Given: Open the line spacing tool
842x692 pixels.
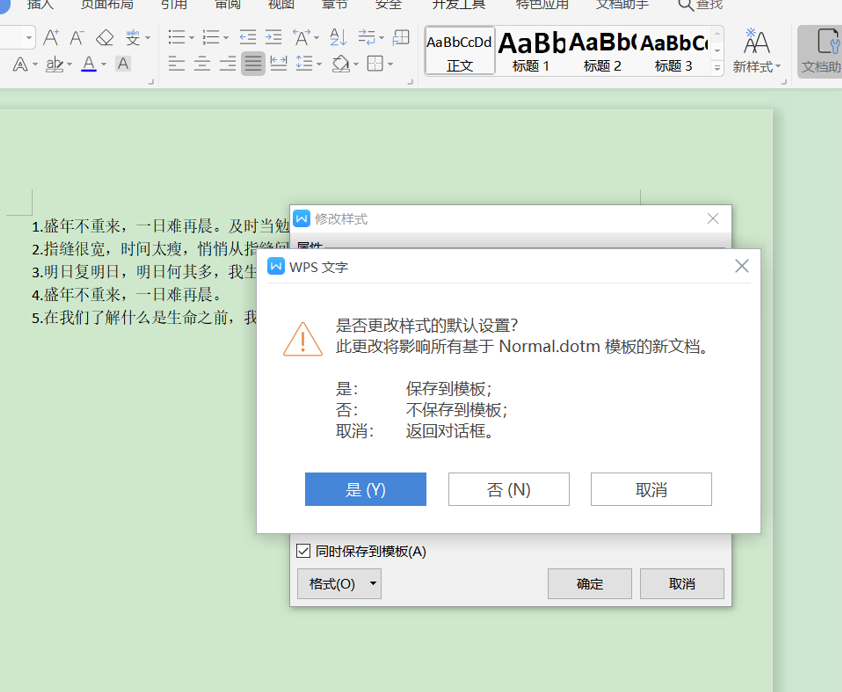Looking at the screenshot, I should (x=304, y=64).
